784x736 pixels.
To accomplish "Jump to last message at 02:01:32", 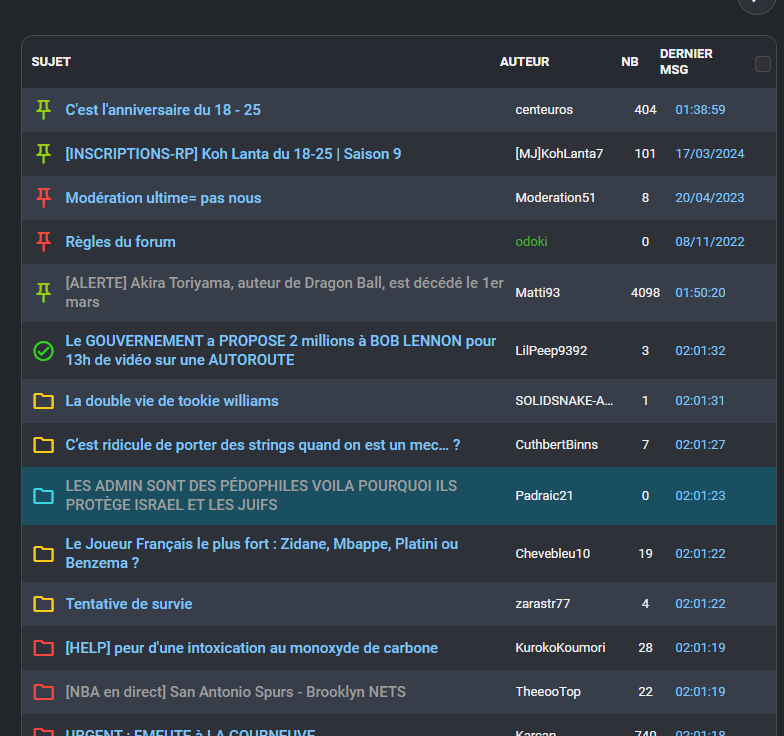I will 700,350.
